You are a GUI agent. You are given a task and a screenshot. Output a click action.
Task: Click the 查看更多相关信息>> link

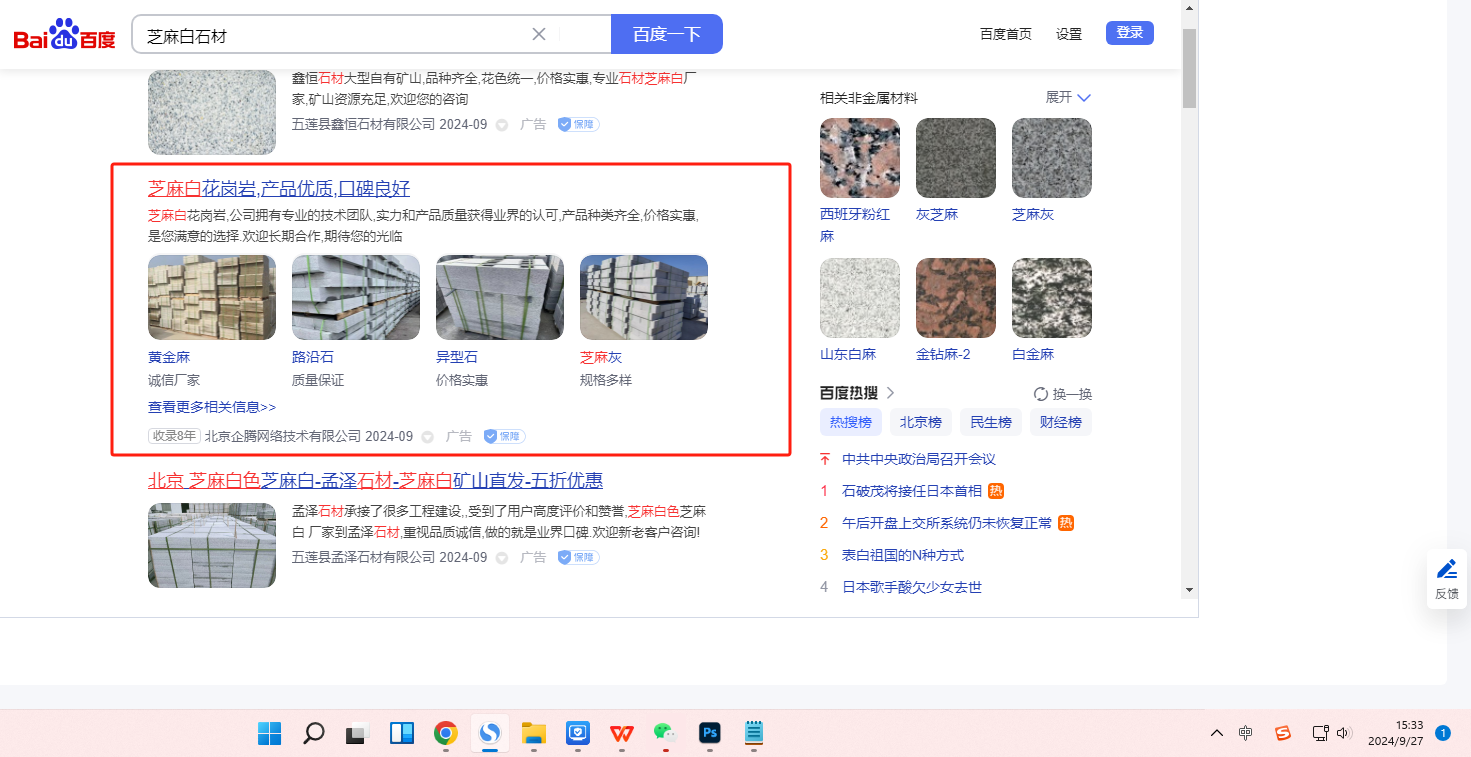pyautogui.click(x=212, y=407)
